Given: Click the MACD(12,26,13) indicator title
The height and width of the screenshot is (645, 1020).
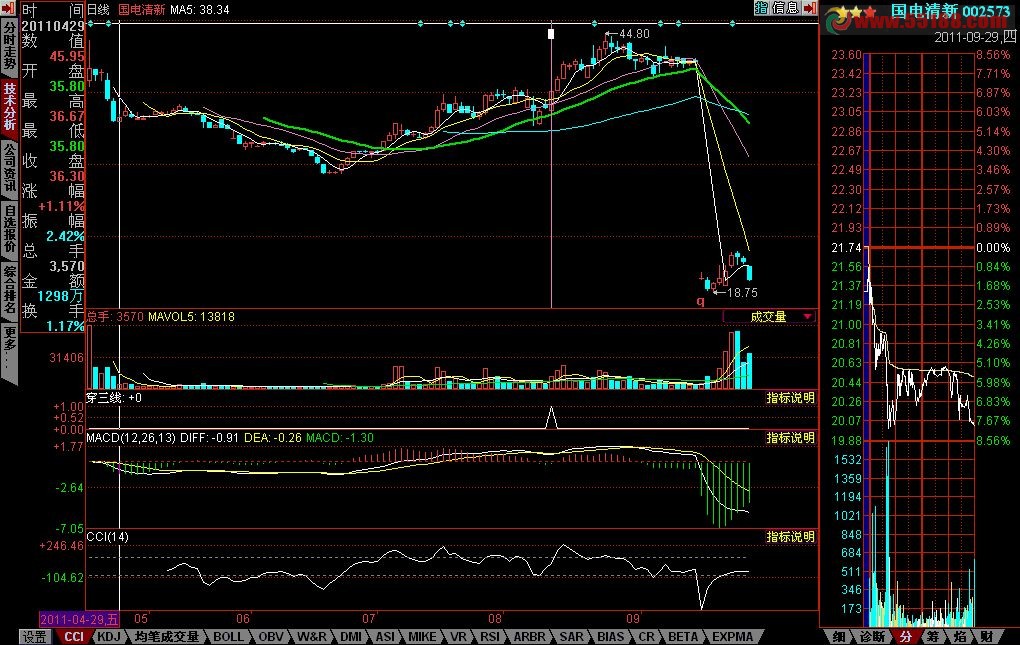Looking at the screenshot, I should coord(131,438).
